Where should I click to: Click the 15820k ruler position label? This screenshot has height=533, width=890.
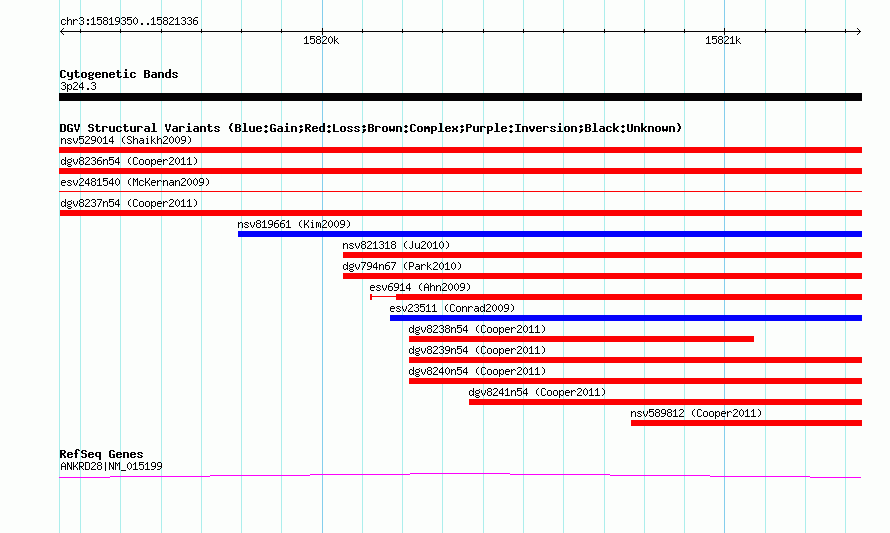(x=321, y=40)
